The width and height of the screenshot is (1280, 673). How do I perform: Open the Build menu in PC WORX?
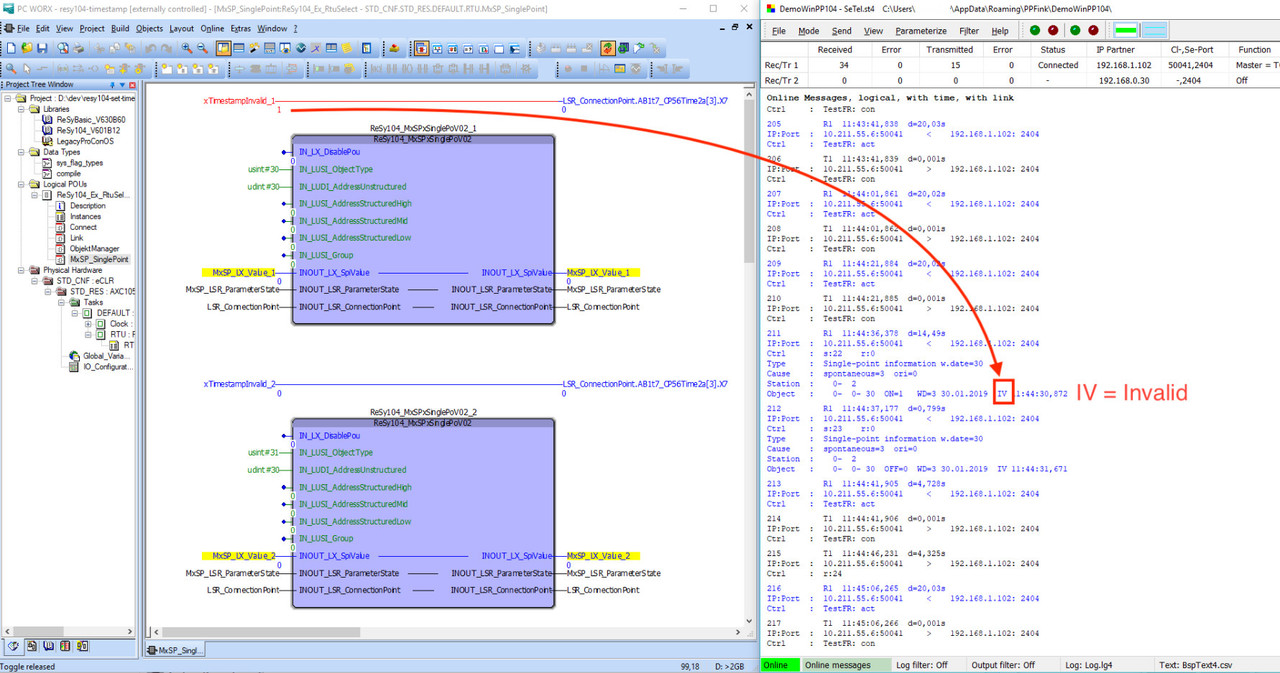pyautogui.click(x=120, y=28)
